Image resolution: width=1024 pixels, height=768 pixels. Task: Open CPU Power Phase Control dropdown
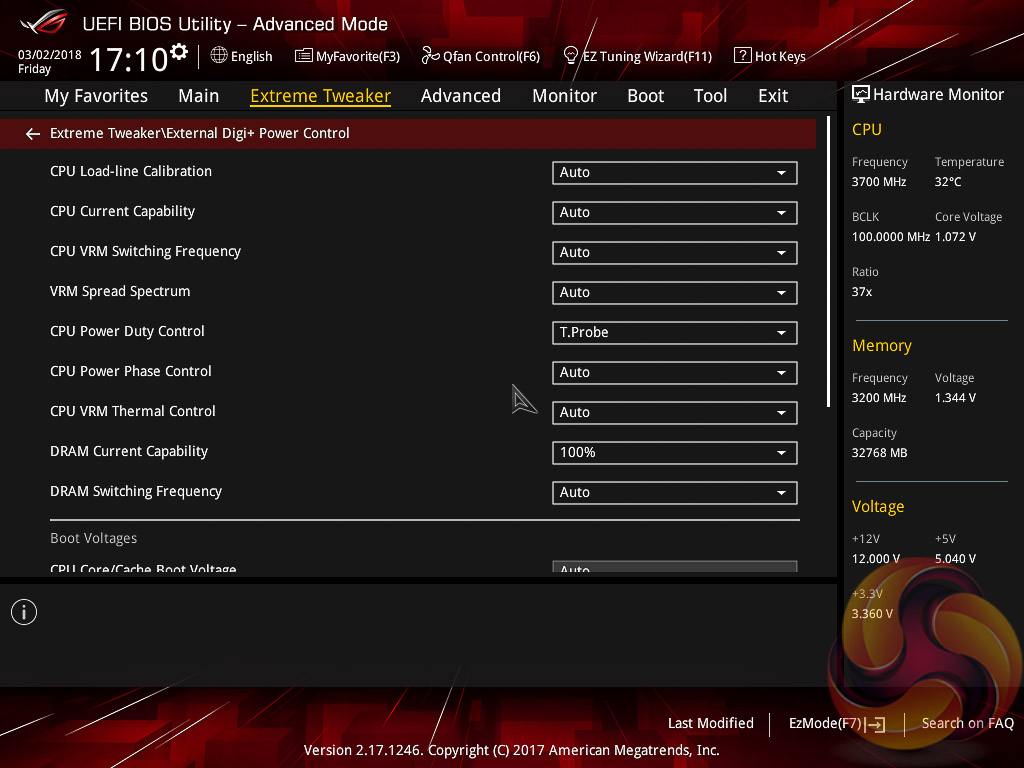point(675,373)
